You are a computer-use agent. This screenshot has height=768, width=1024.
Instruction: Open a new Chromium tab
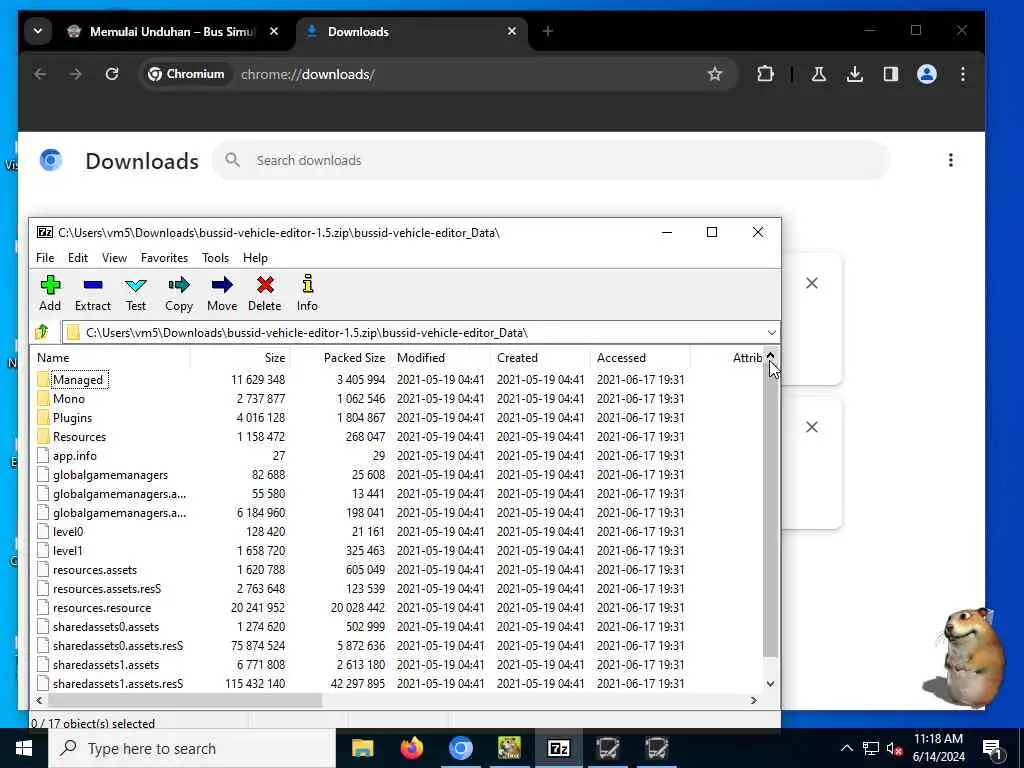pos(547,31)
